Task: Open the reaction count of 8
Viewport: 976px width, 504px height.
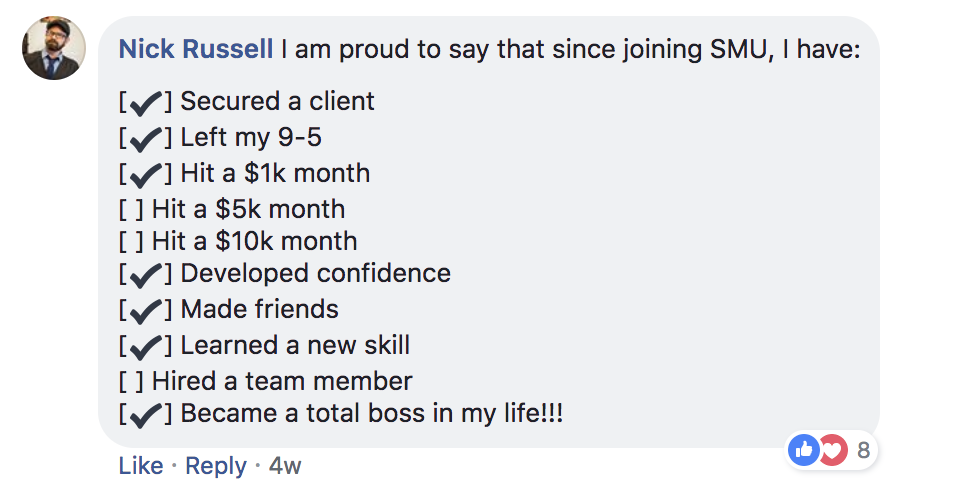Action: coord(863,450)
